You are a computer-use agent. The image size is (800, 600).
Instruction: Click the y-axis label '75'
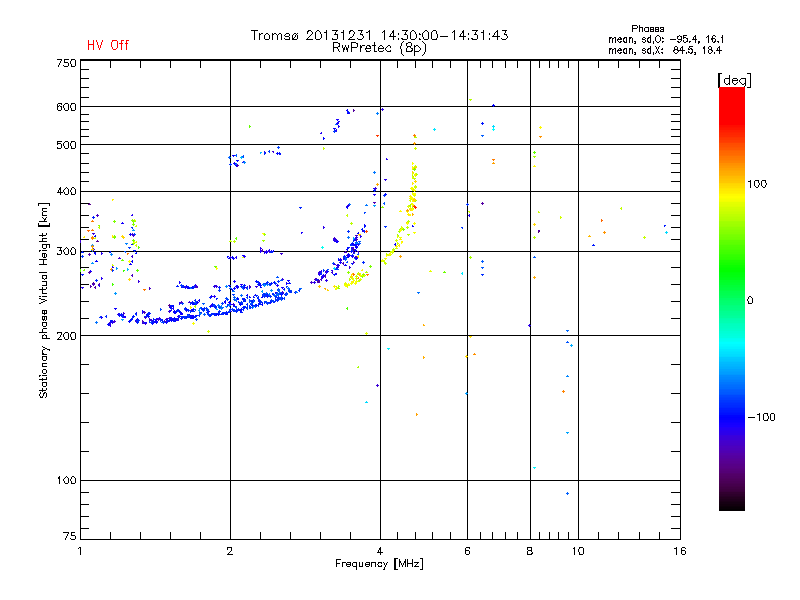tap(70, 536)
